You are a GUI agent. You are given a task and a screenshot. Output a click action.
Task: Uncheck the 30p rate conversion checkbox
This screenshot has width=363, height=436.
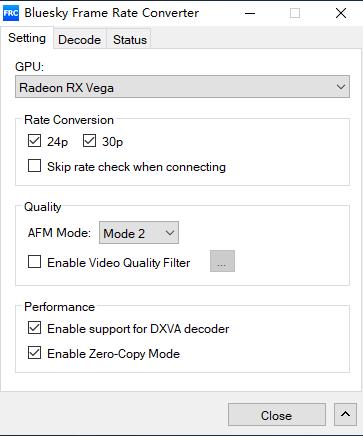coord(89,141)
